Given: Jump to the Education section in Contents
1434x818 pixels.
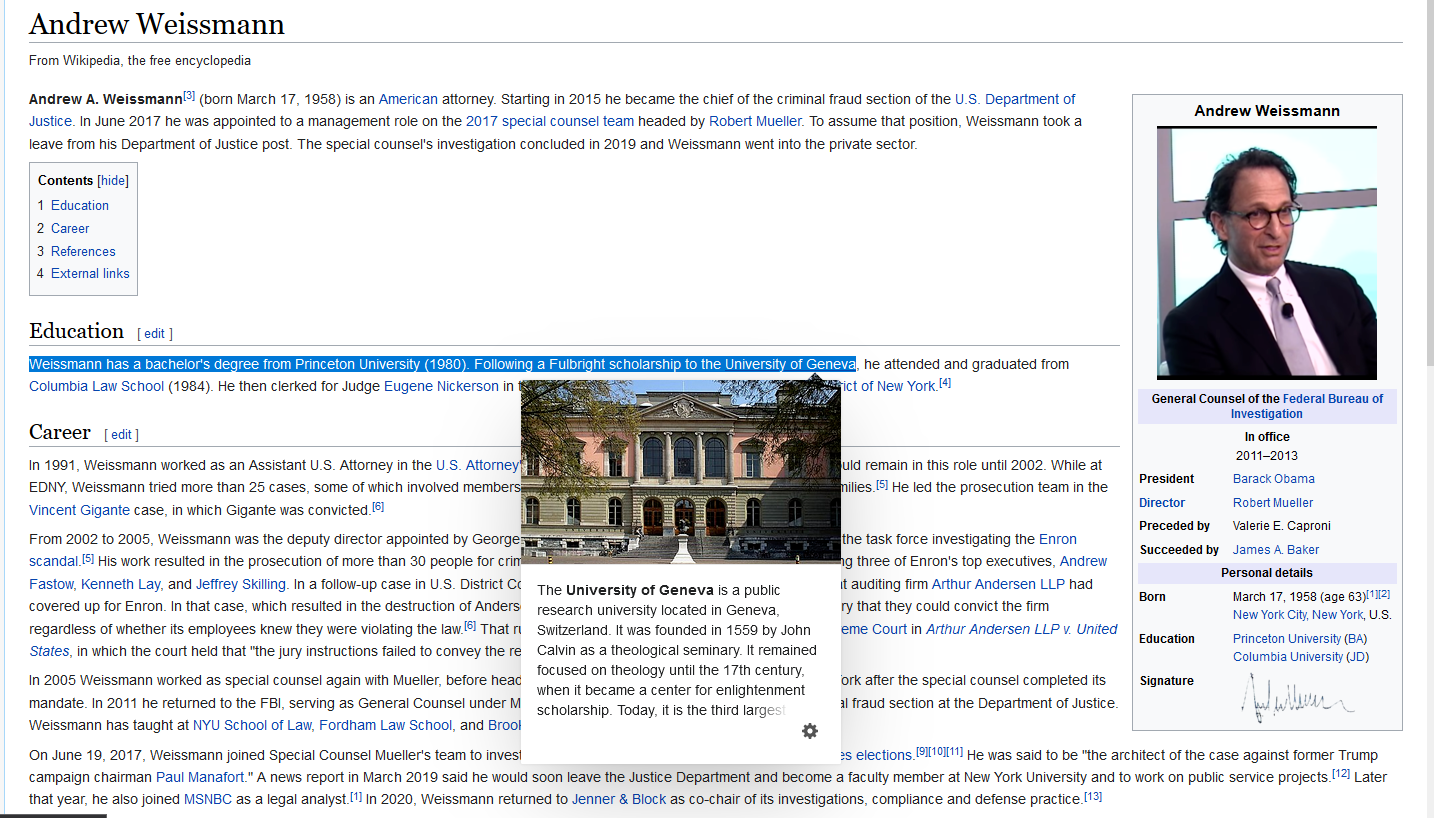Looking at the screenshot, I should 80,205.
